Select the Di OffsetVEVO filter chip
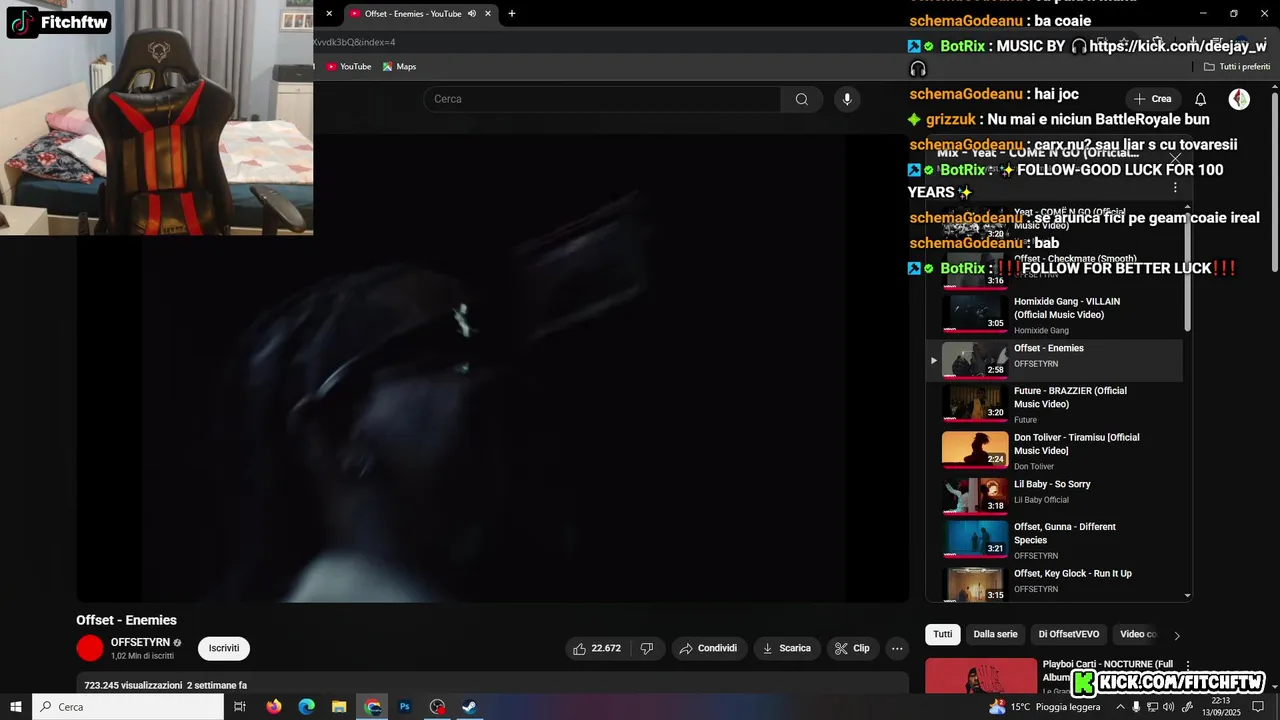 1068,634
